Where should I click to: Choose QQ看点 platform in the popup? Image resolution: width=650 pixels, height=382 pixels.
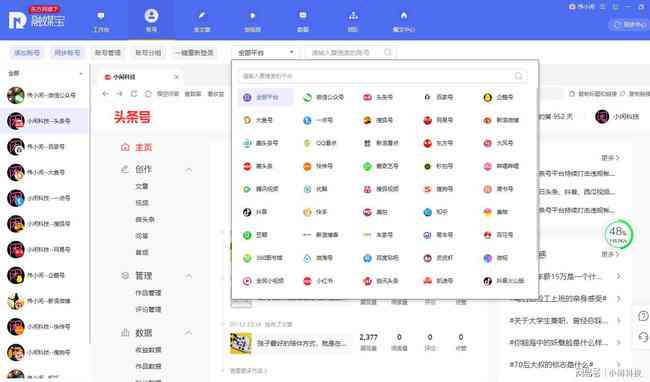(320, 143)
